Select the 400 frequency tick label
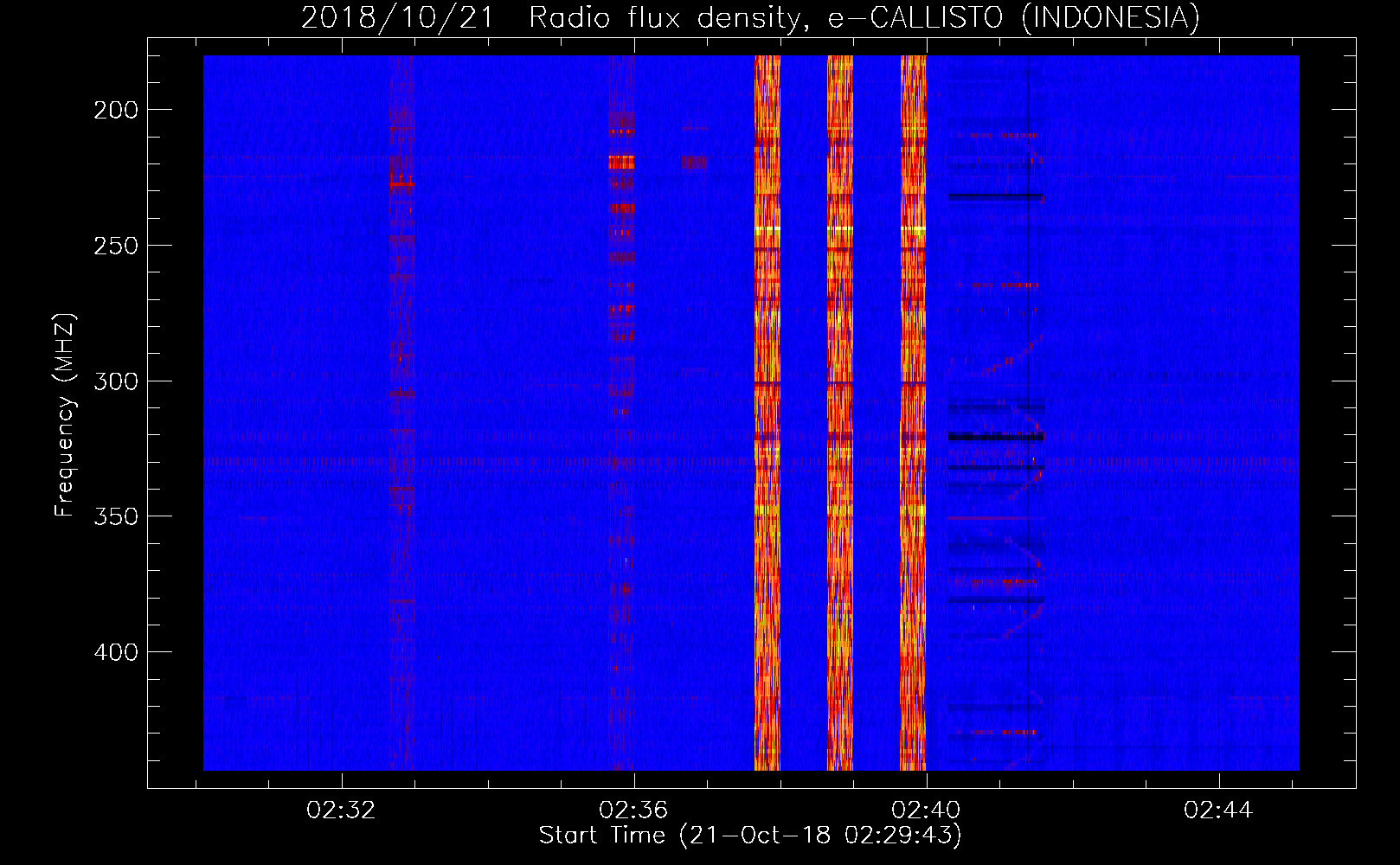The height and width of the screenshot is (865, 1400). tap(116, 652)
